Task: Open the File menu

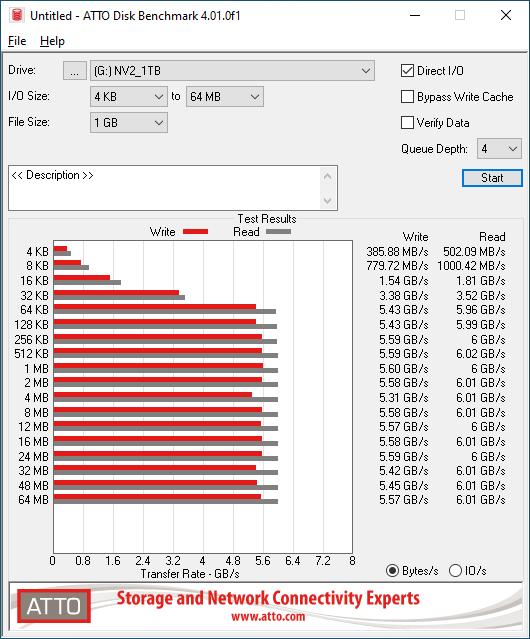Action: pyautogui.click(x=17, y=41)
